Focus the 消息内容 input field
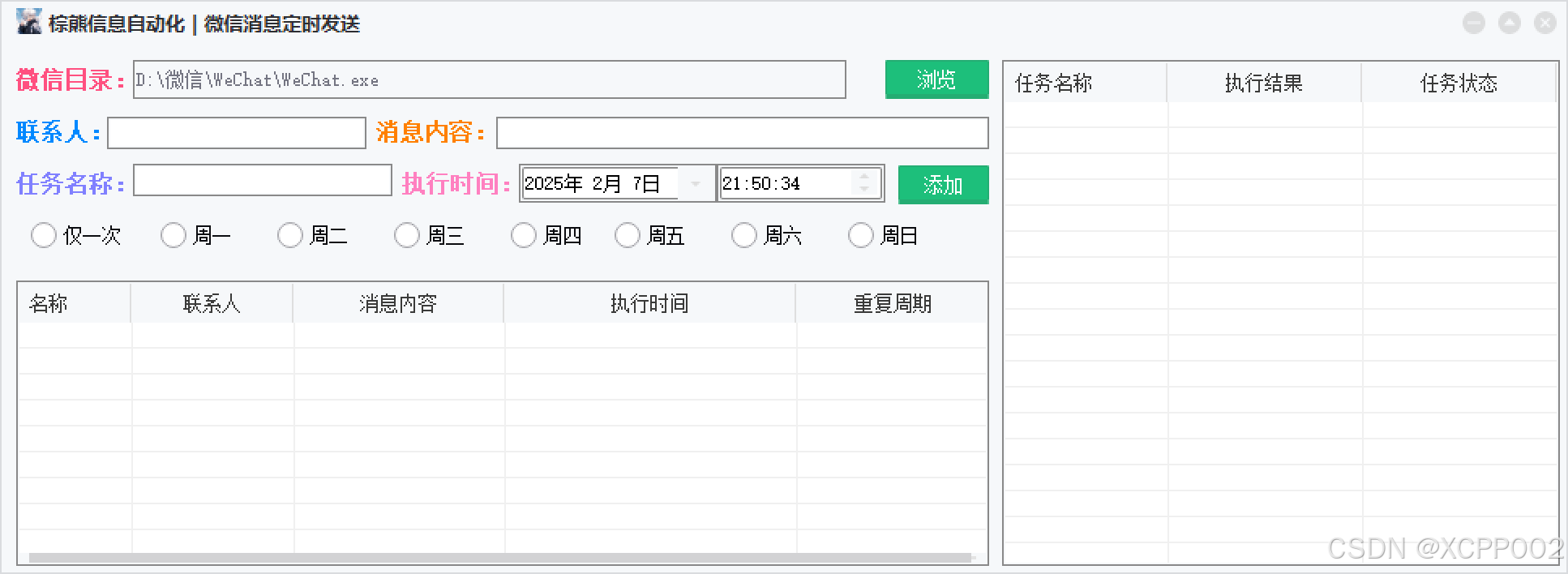This screenshot has height=574, width=1568. point(743,133)
